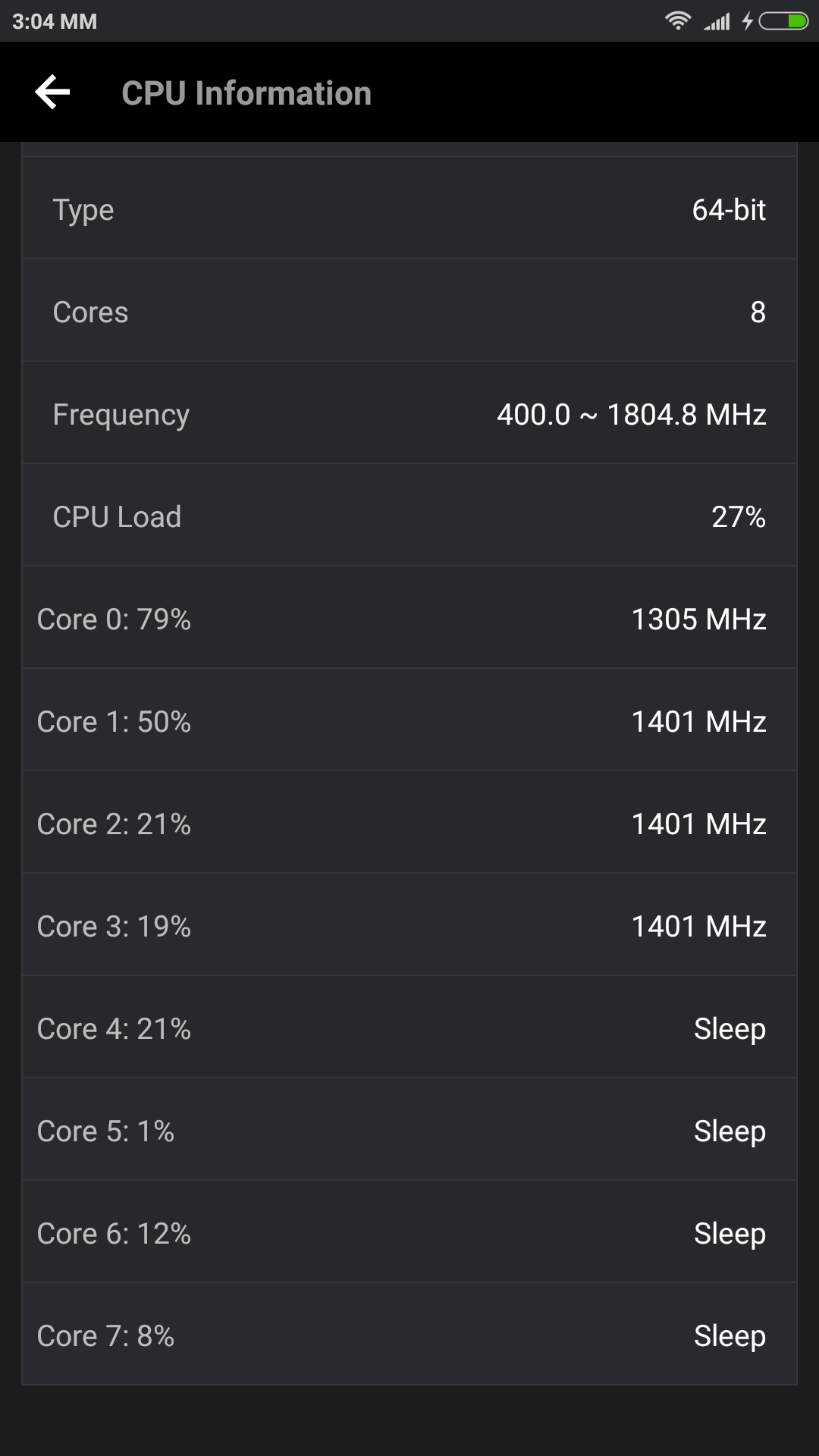Tap the Frequency range row
The image size is (819, 1456).
click(409, 414)
